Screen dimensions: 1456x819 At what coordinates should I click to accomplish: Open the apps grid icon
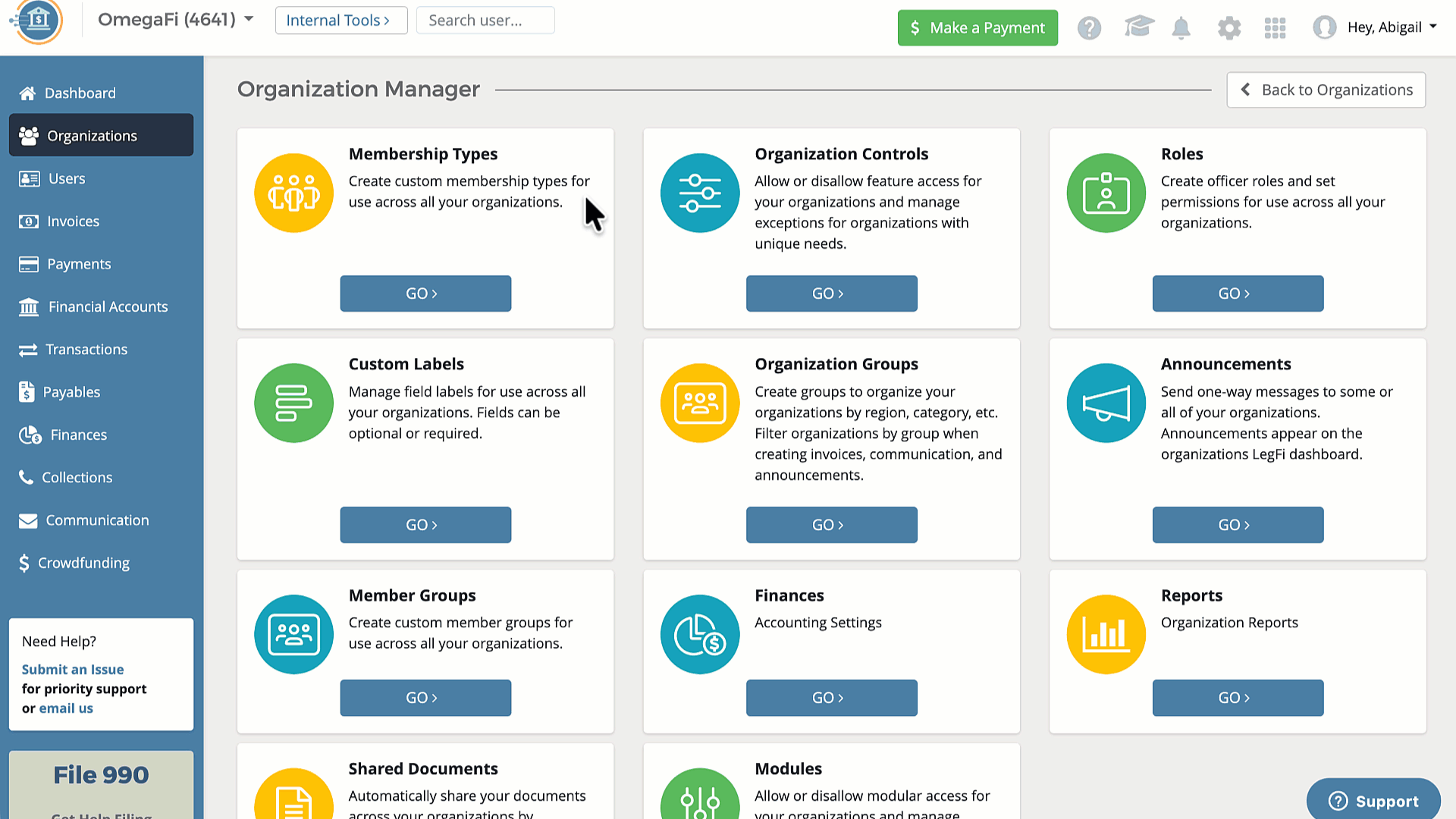point(1275,28)
